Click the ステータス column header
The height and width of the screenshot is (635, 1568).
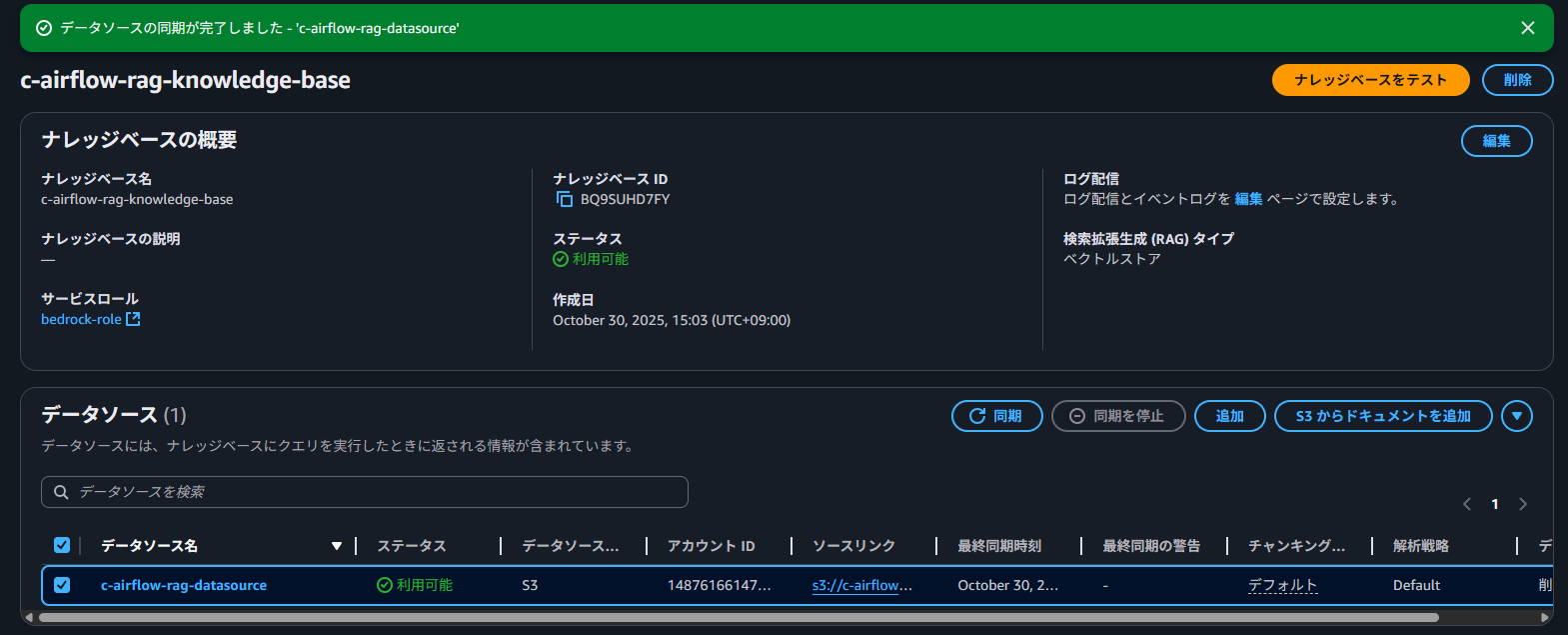(x=412, y=546)
